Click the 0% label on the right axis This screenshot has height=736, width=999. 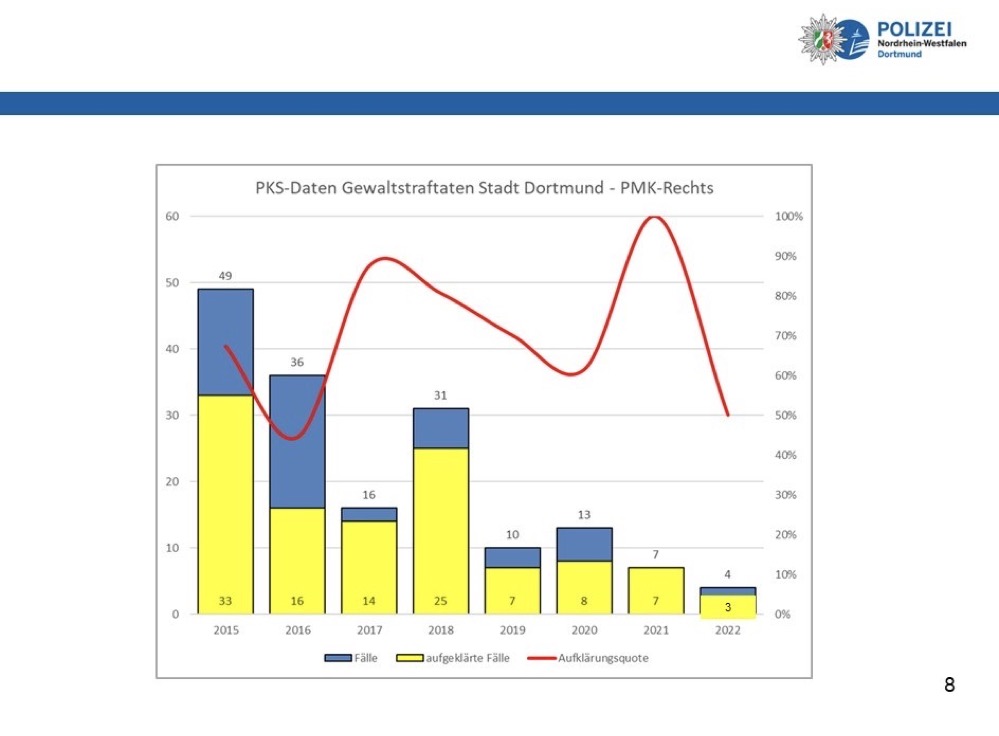pyautogui.click(x=782, y=614)
